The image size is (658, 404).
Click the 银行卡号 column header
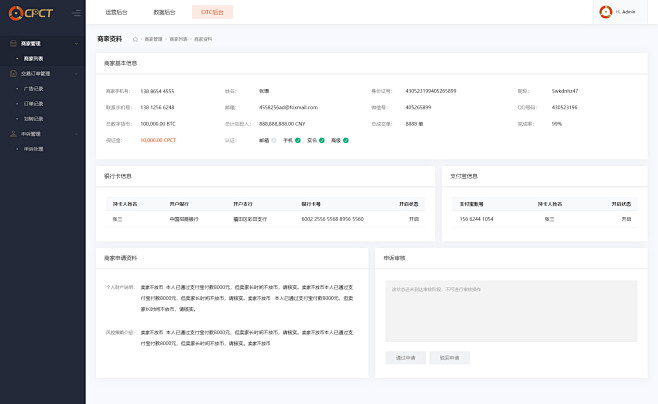pyautogui.click(x=311, y=204)
